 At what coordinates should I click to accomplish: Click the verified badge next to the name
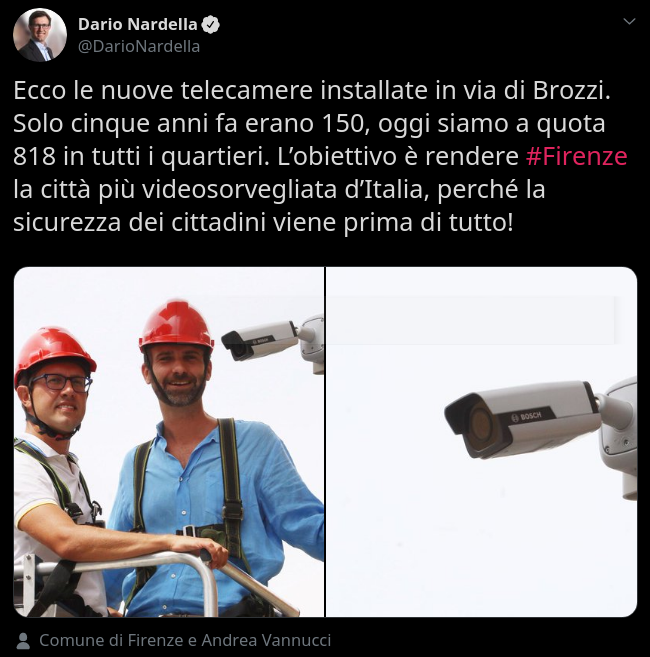tap(210, 25)
